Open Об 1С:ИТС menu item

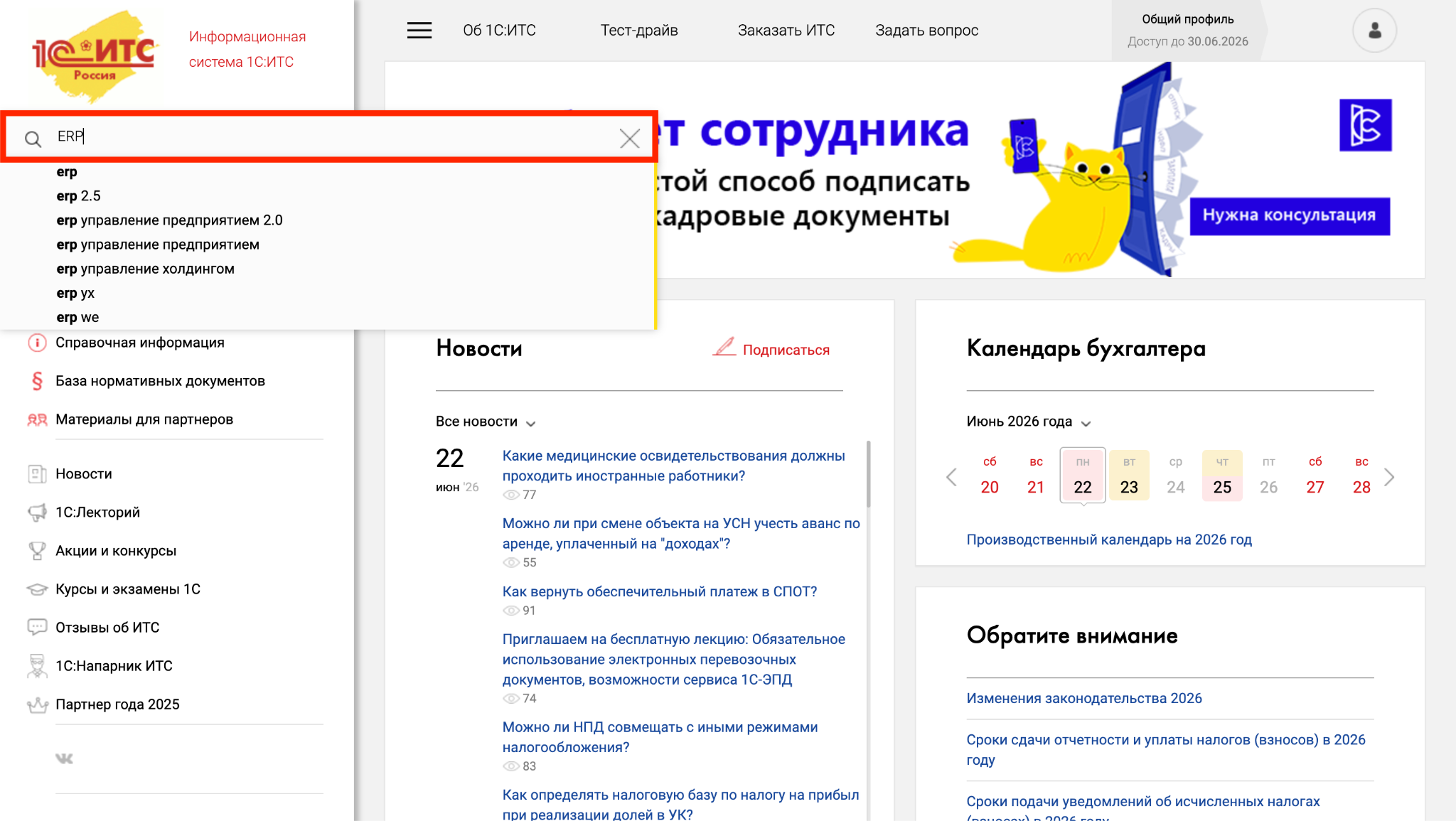click(x=499, y=31)
